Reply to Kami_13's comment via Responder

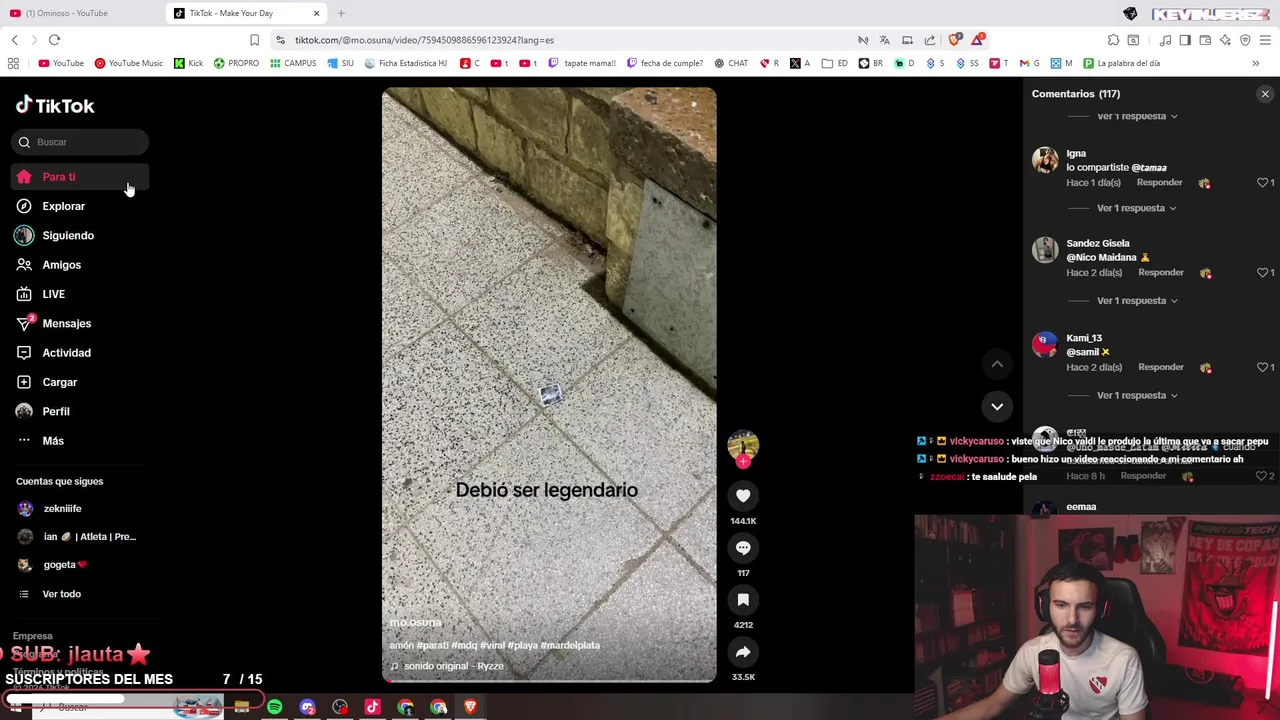coord(1160,368)
